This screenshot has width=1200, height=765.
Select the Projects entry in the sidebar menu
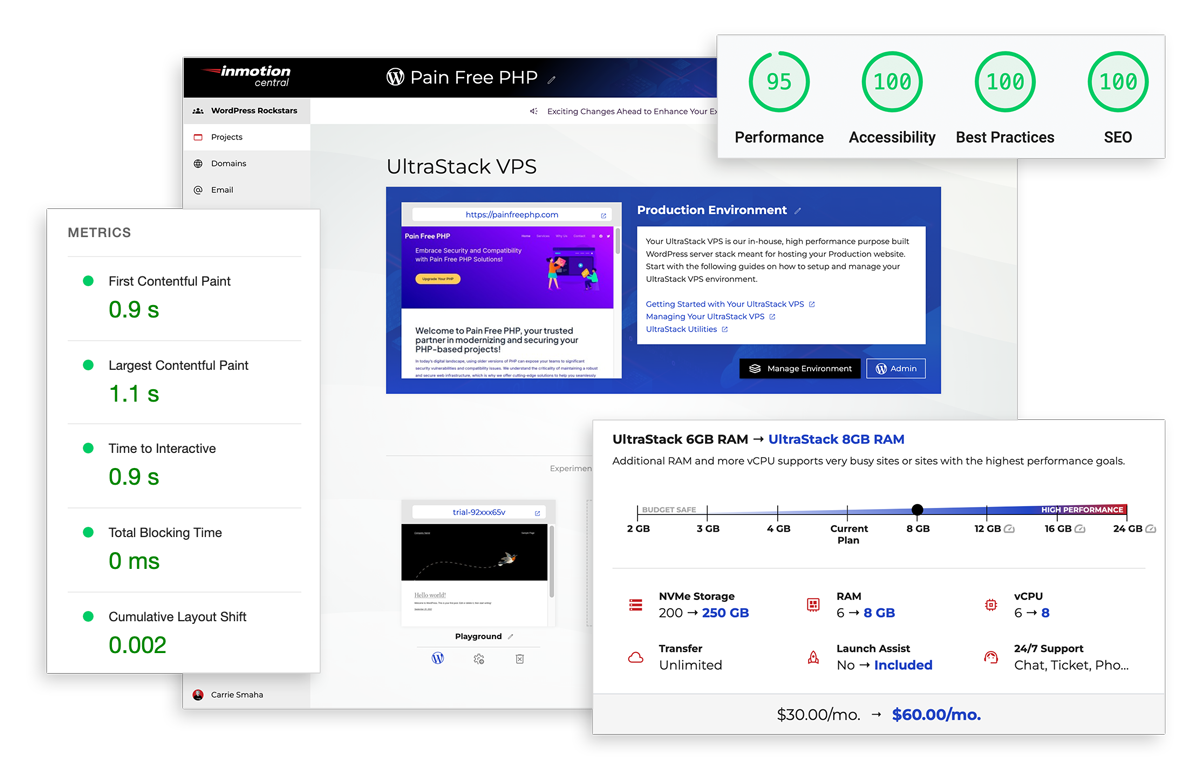tap(227, 137)
